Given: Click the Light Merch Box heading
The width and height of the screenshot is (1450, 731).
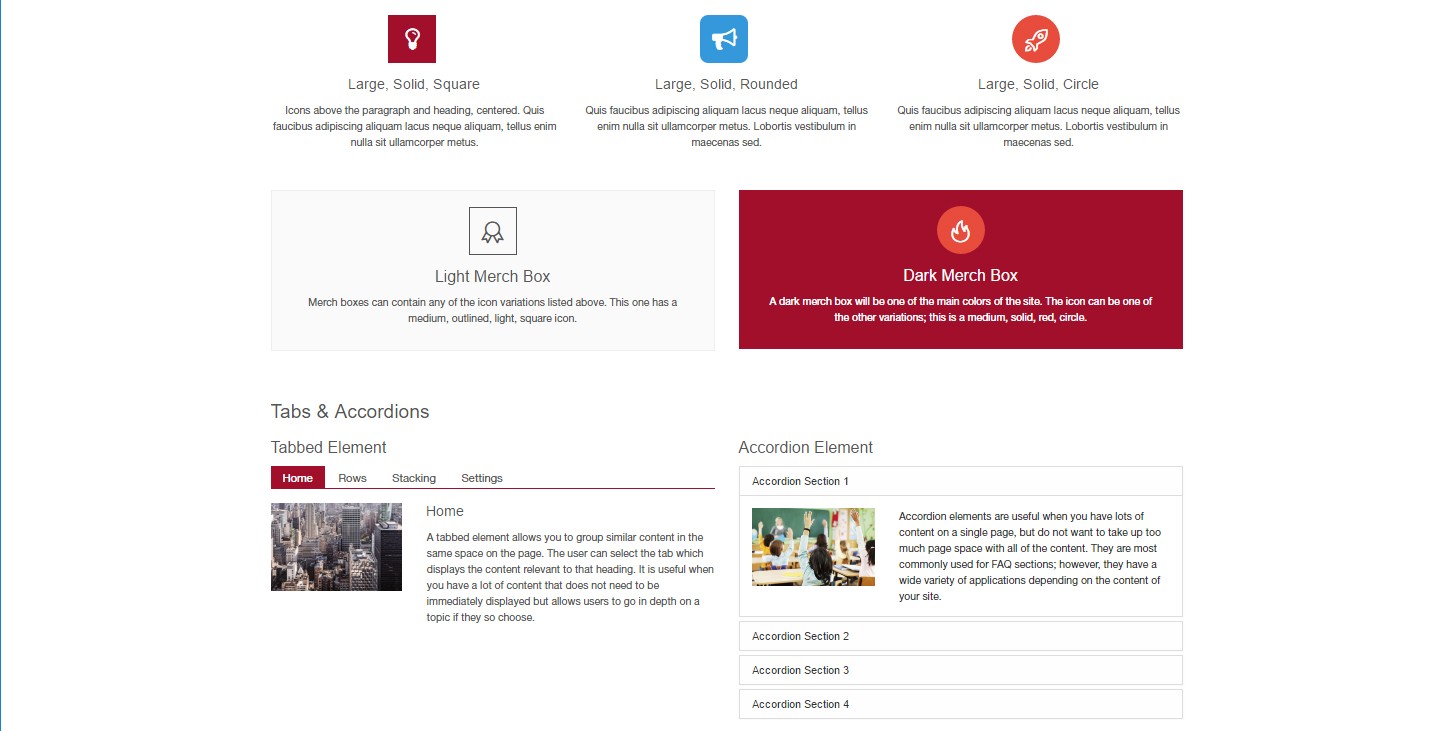Looking at the screenshot, I should (x=492, y=276).
